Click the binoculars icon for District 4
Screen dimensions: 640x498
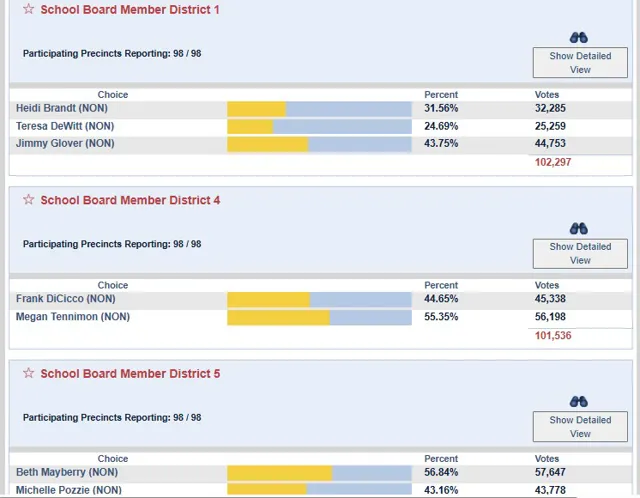[x=579, y=228]
